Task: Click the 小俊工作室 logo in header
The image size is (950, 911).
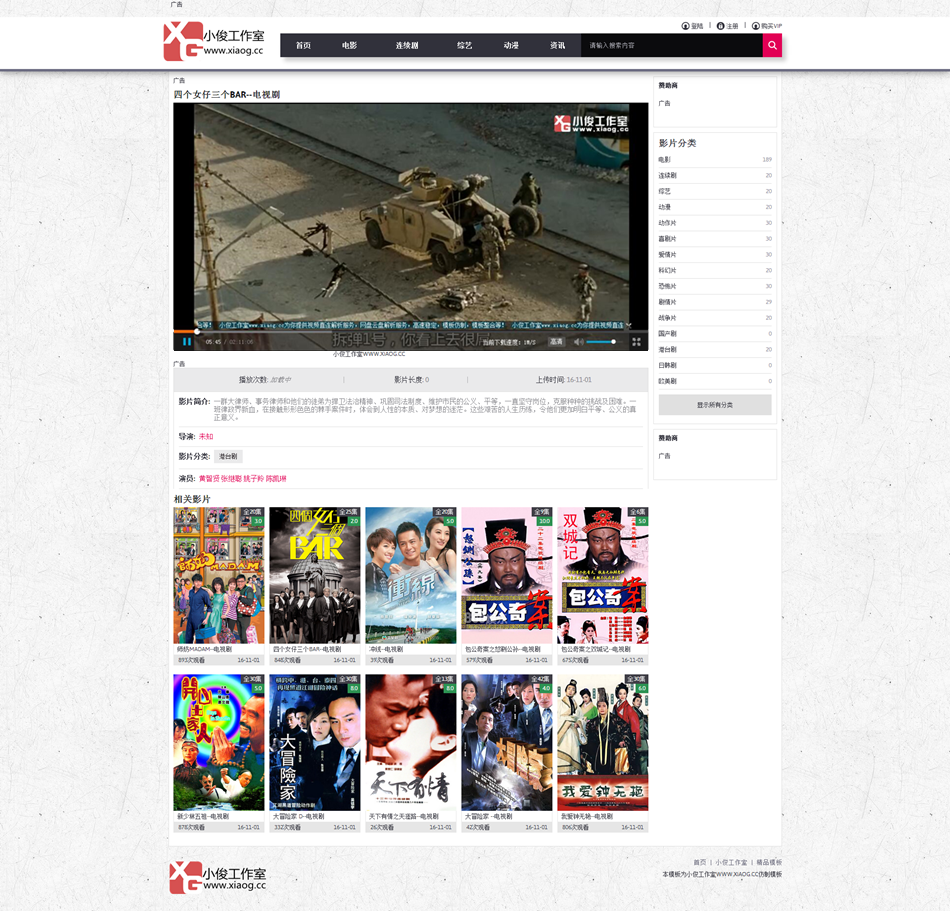Action: pos(214,41)
